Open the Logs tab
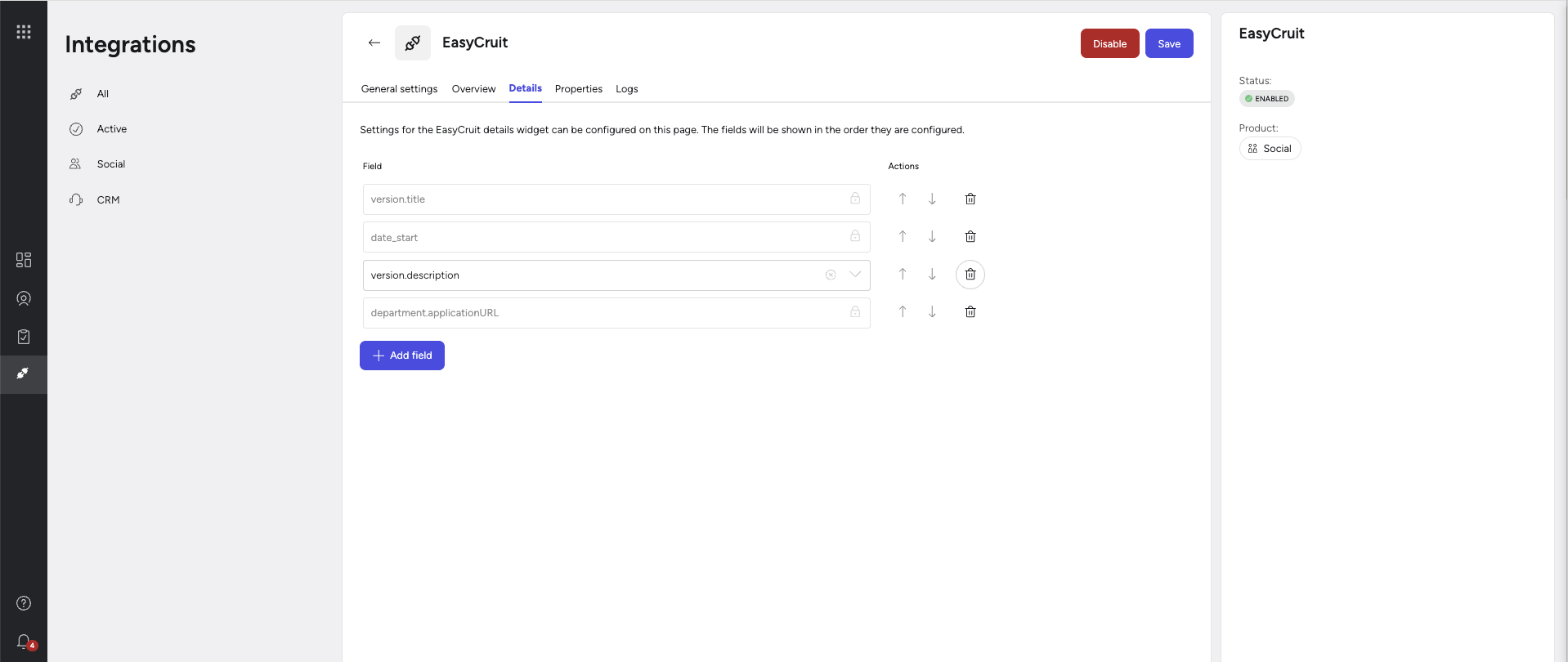1568x662 pixels. 627,89
